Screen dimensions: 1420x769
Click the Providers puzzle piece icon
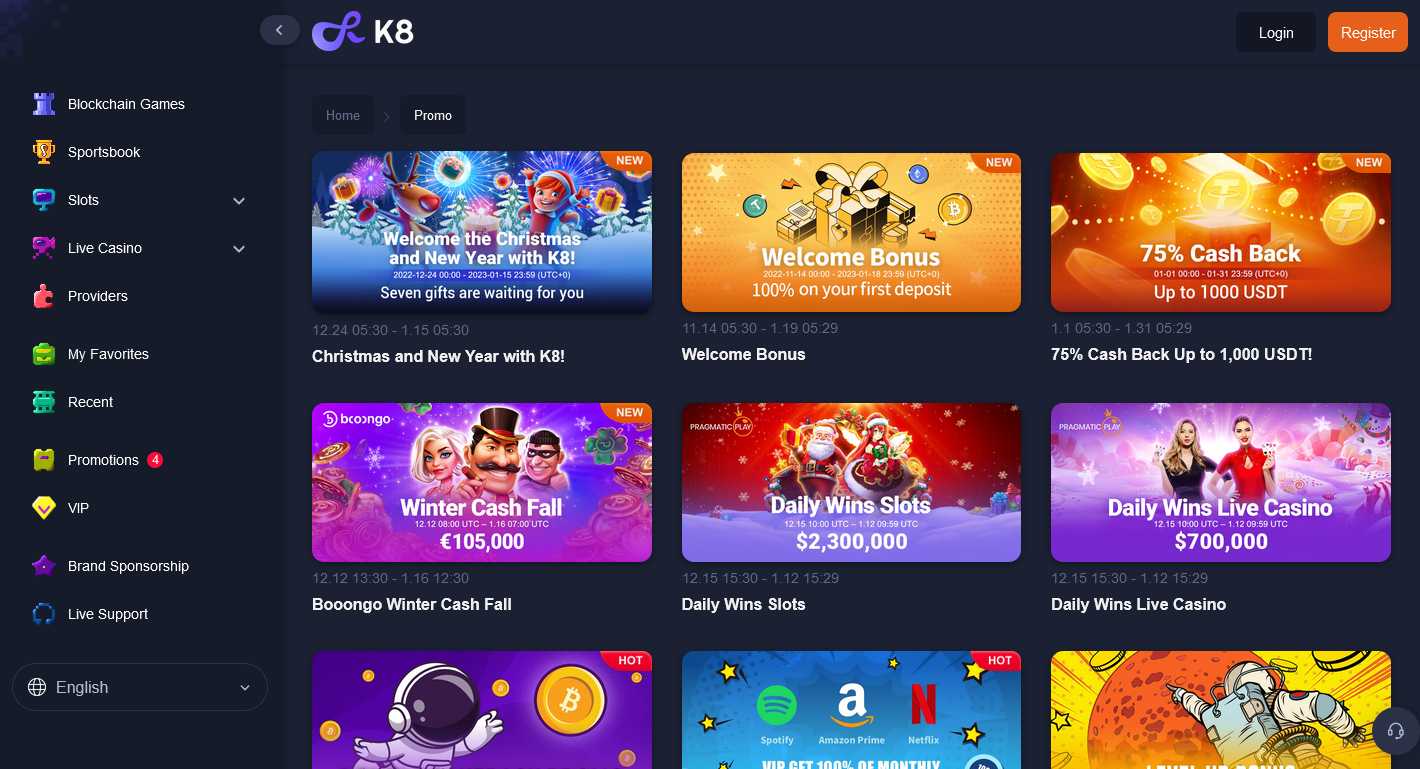(43, 296)
